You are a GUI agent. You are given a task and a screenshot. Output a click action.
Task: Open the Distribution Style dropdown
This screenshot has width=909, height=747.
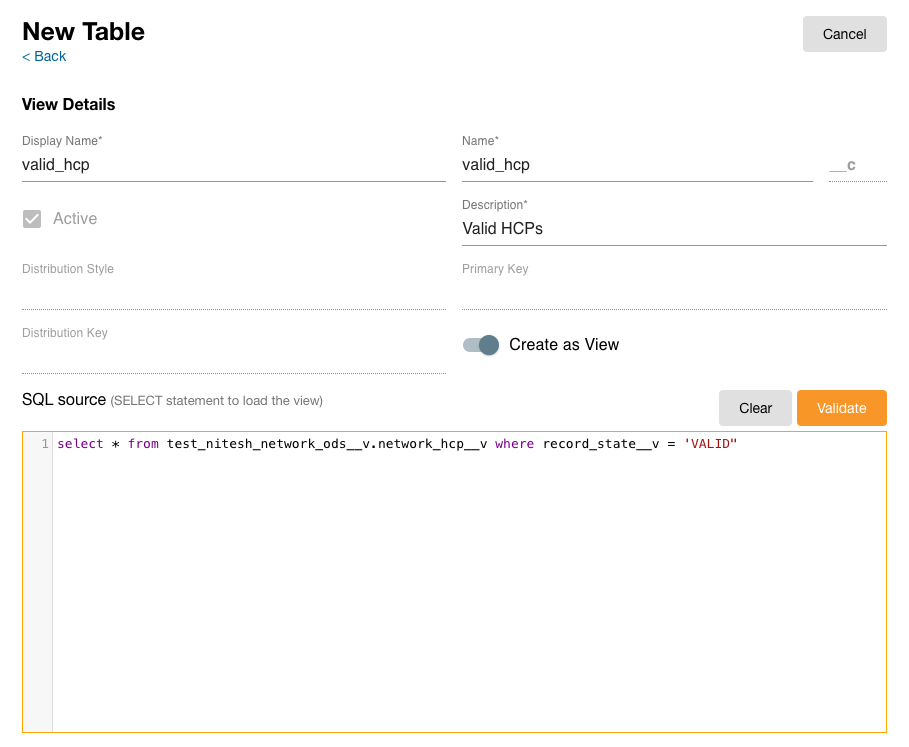233,293
